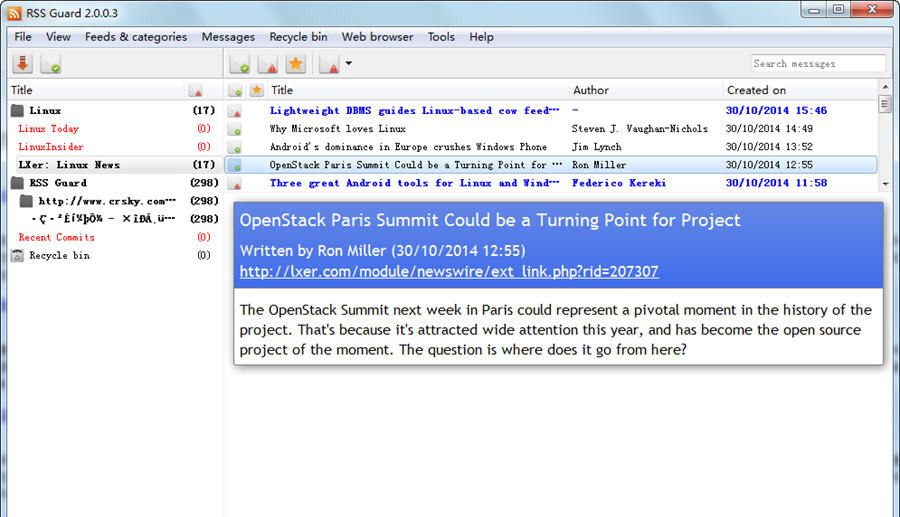Click the author Steven J. Vaughan-Nichols cell
This screenshot has height=517, width=900.
[x=639, y=129]
